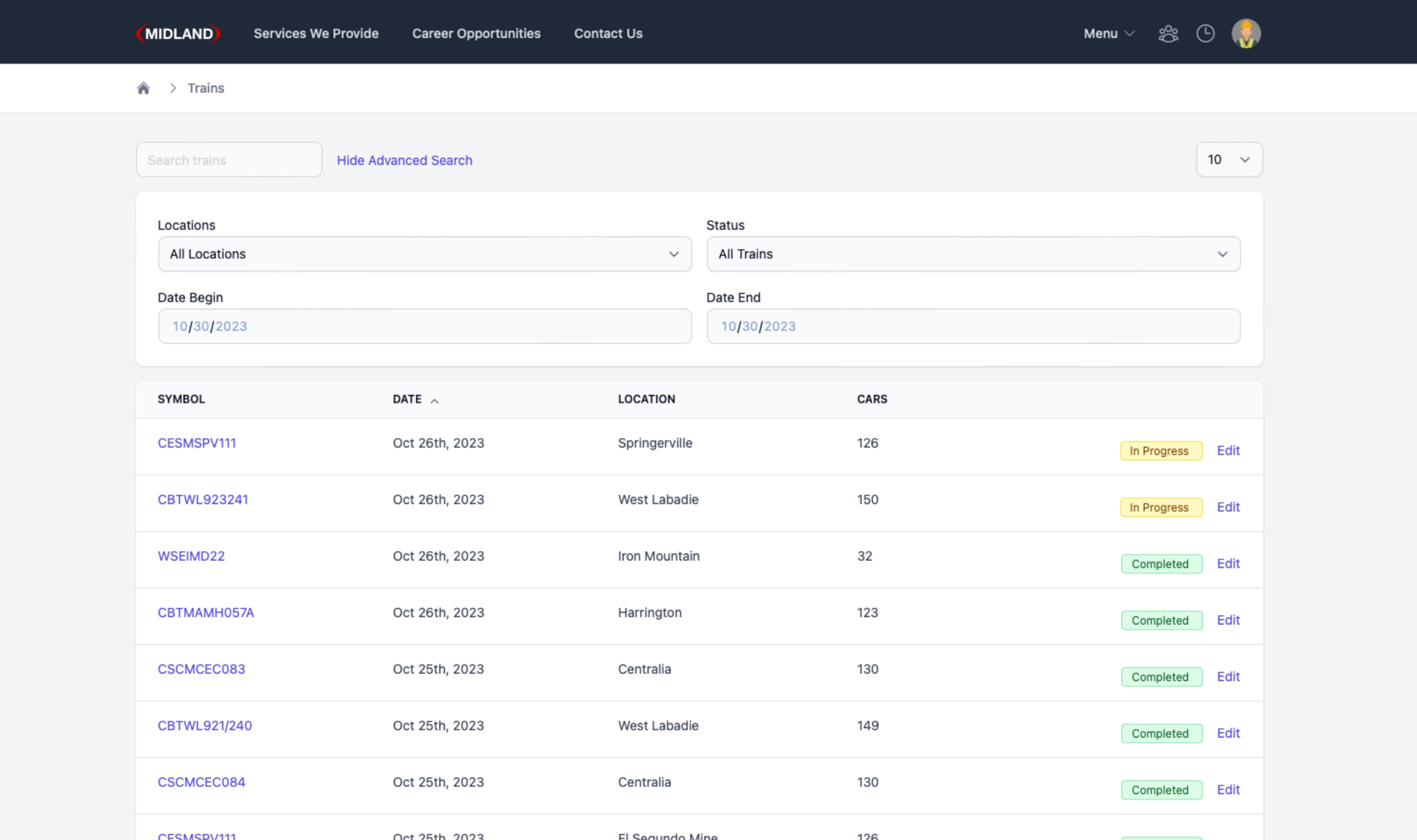The height and width of the screenshot is (840, 1417).
Task: Click In Progress badge for CESMSPV111
Action: point(1161,451)
